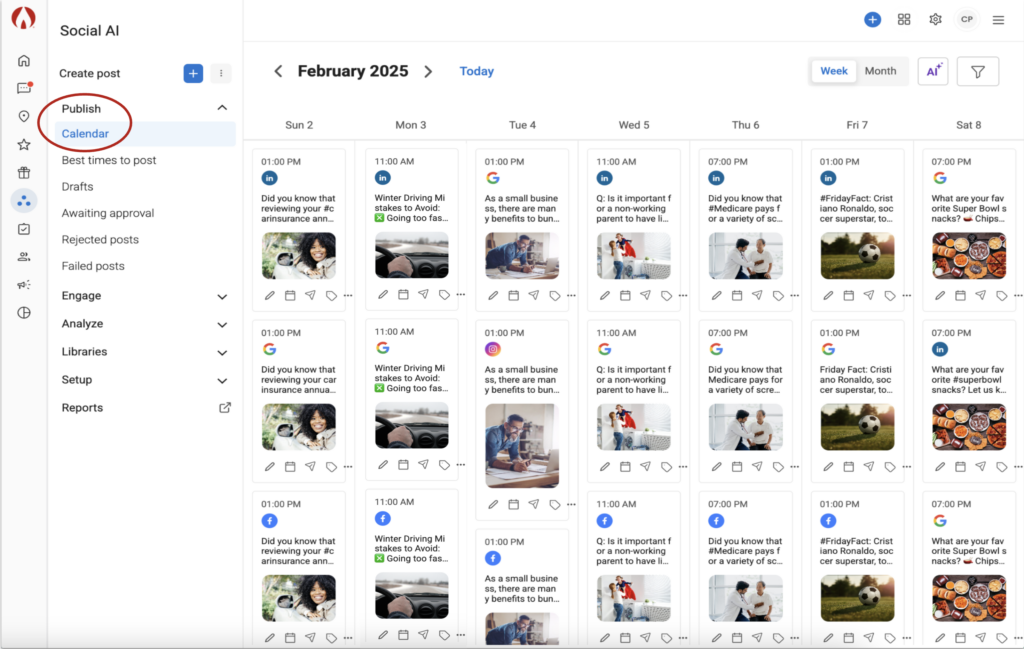Tag the Fri 7 LinkedIn FridayFact post

point(889,296)
